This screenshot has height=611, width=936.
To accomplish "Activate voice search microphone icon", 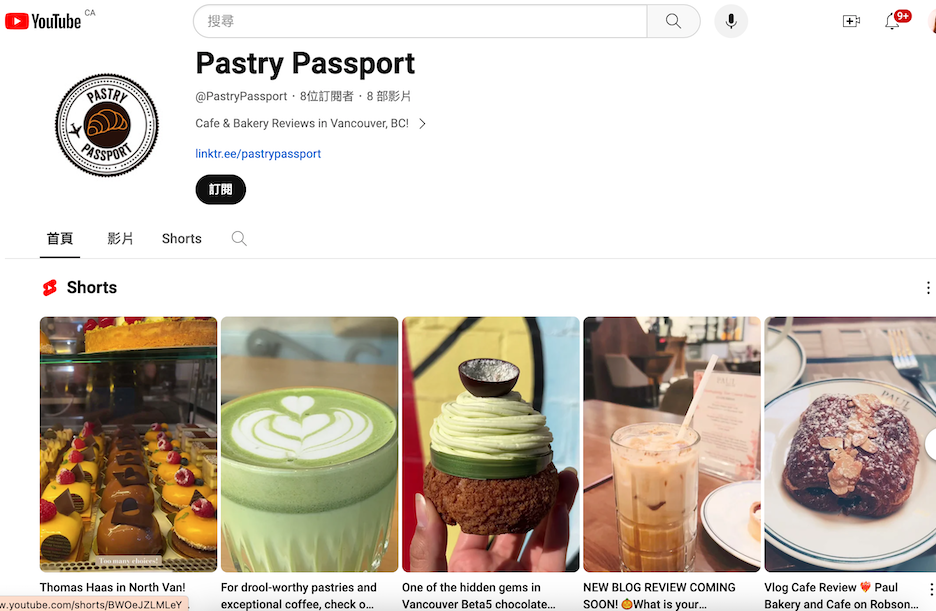I will (731, 21).
